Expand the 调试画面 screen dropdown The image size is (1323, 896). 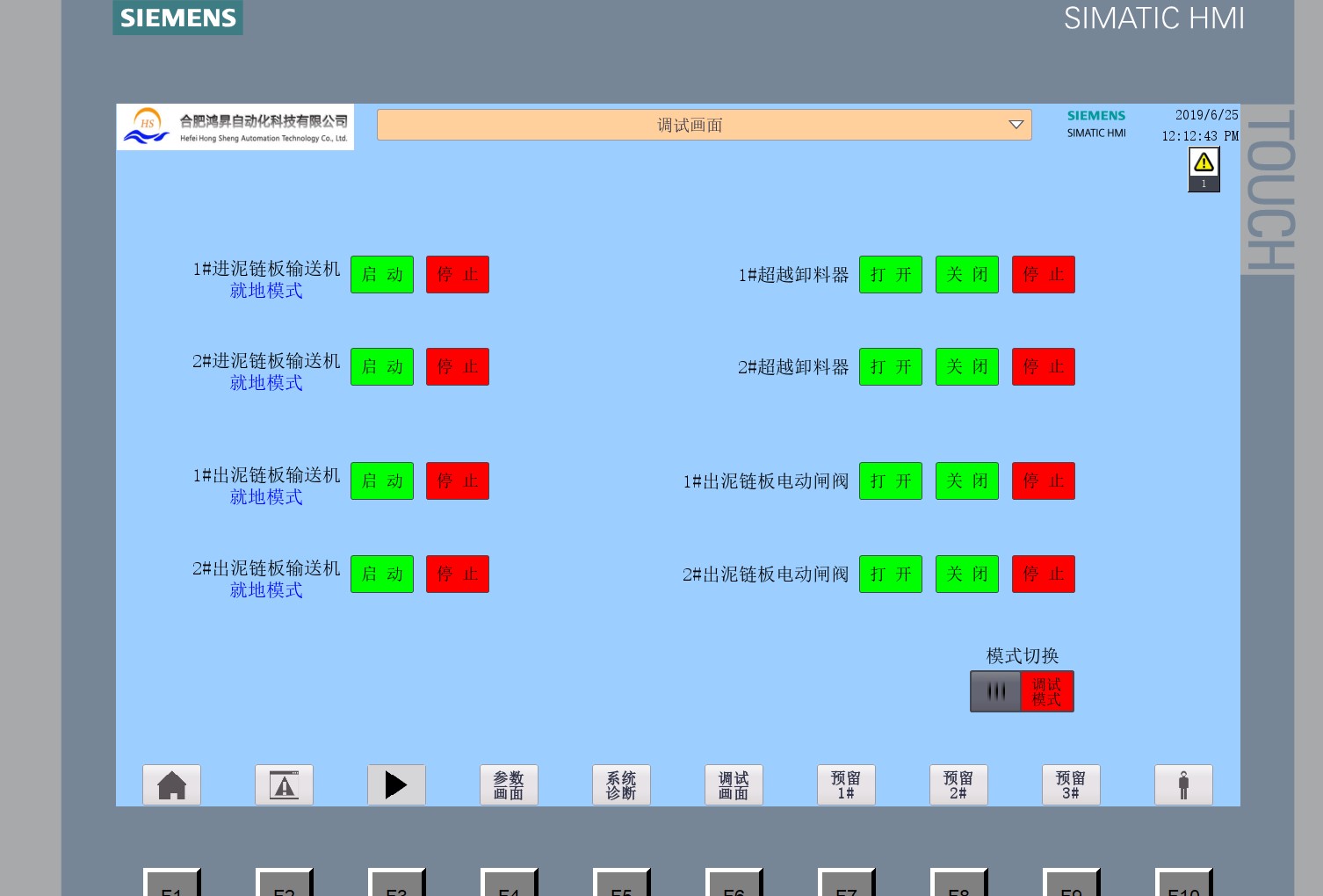(1016, 125)
